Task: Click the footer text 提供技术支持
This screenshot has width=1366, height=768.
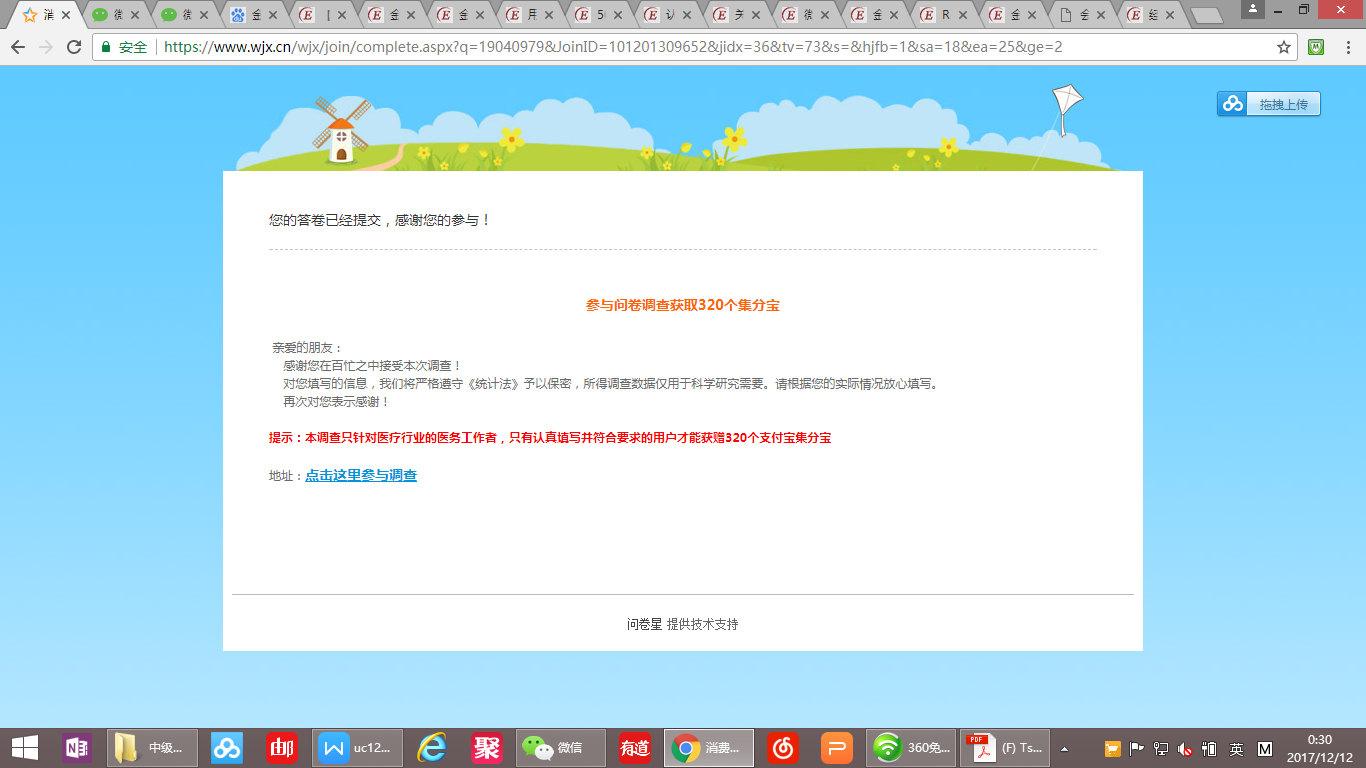Action: click(x=703, y=624)
